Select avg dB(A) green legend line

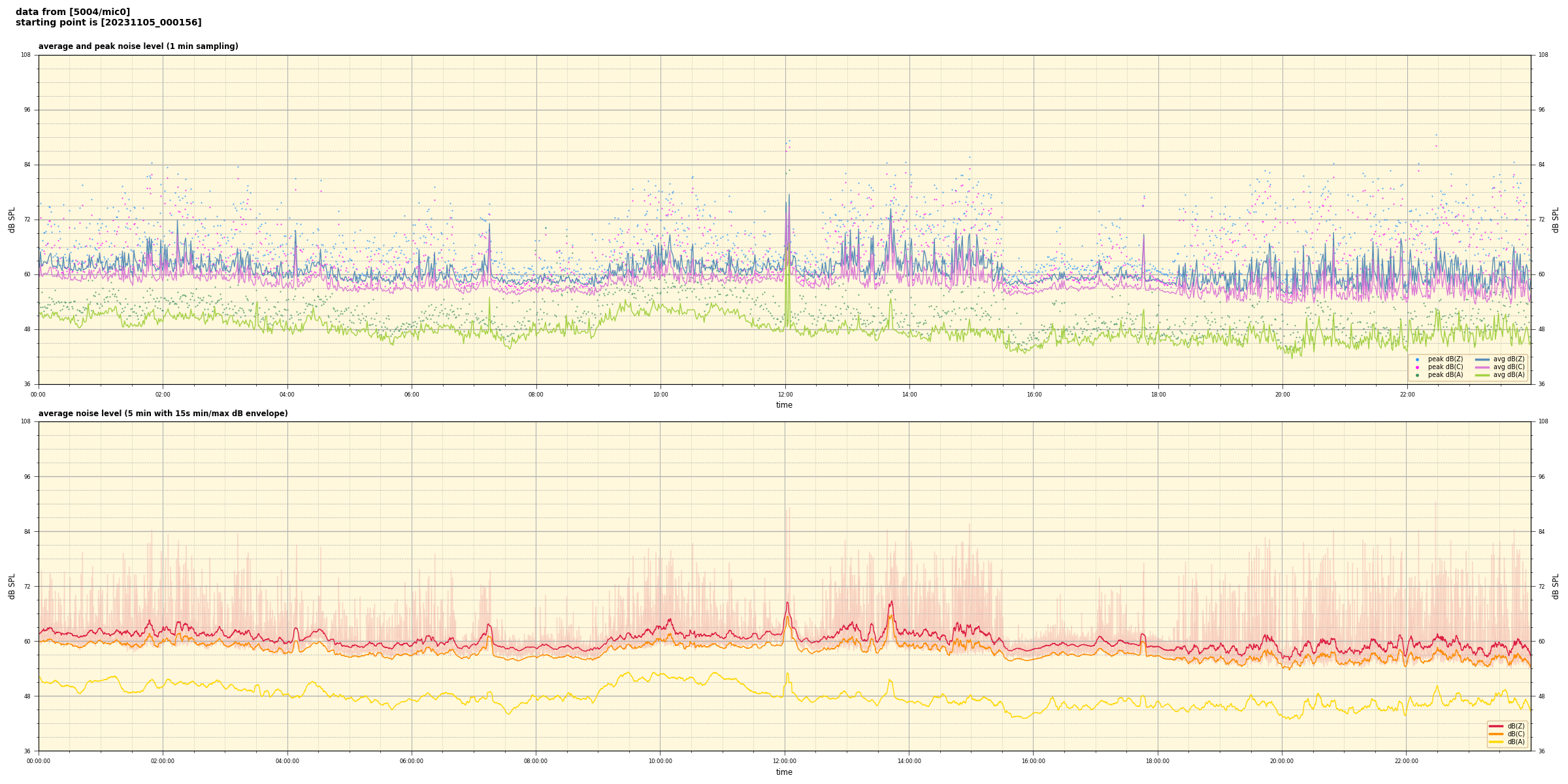coord(1482,375)
